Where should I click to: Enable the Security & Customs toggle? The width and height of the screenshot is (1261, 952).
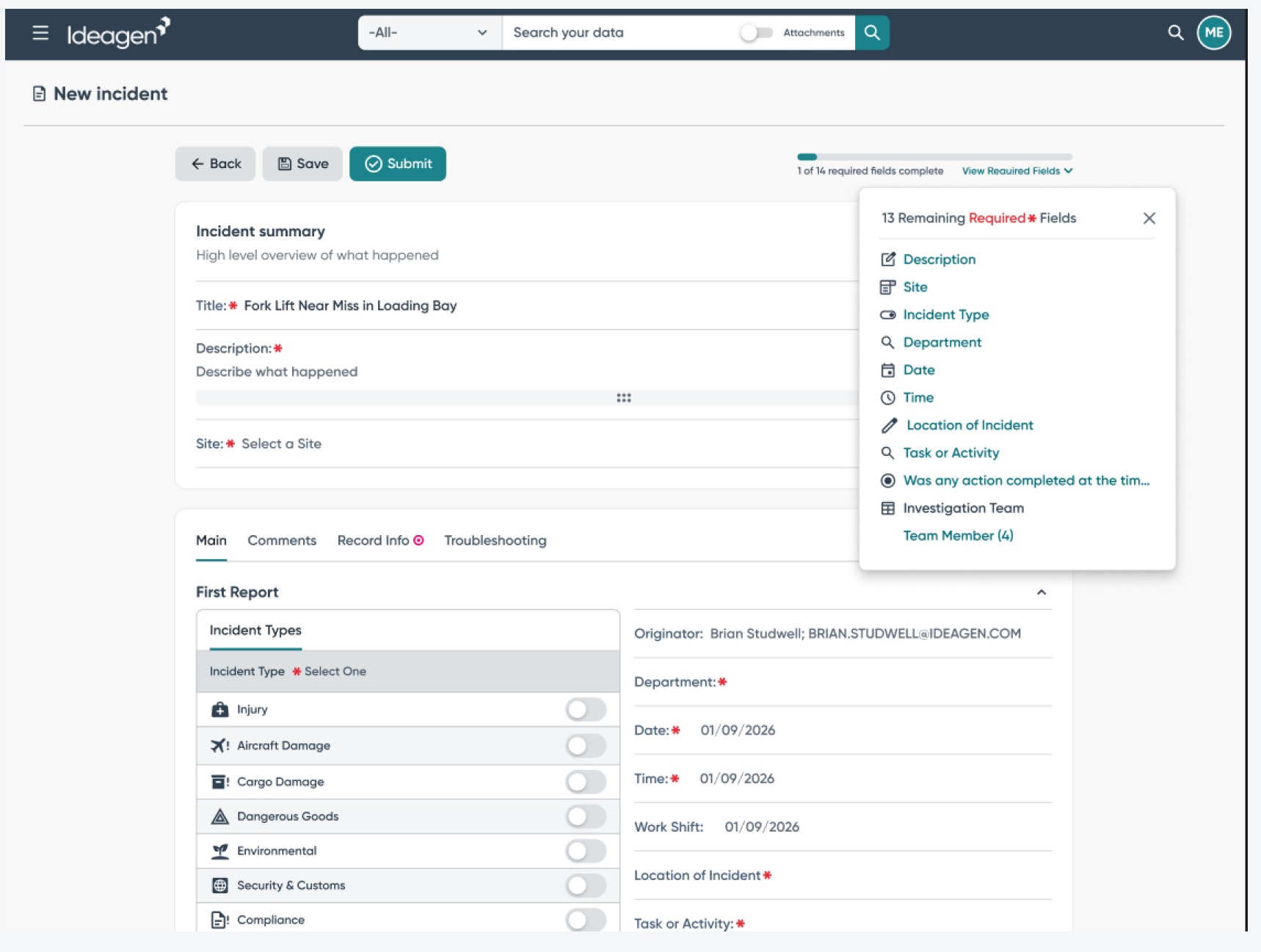click(x=586, y=885)
